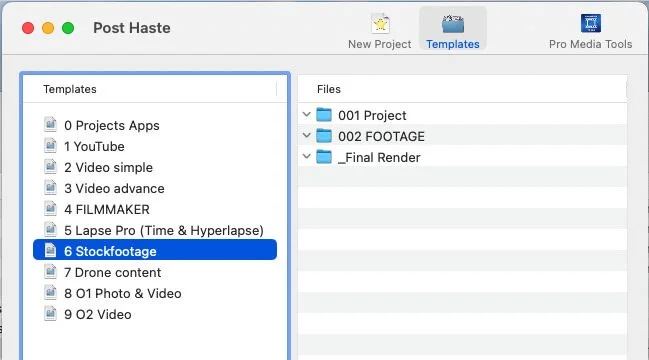Select the _Final Render folder name

(379, 158)
